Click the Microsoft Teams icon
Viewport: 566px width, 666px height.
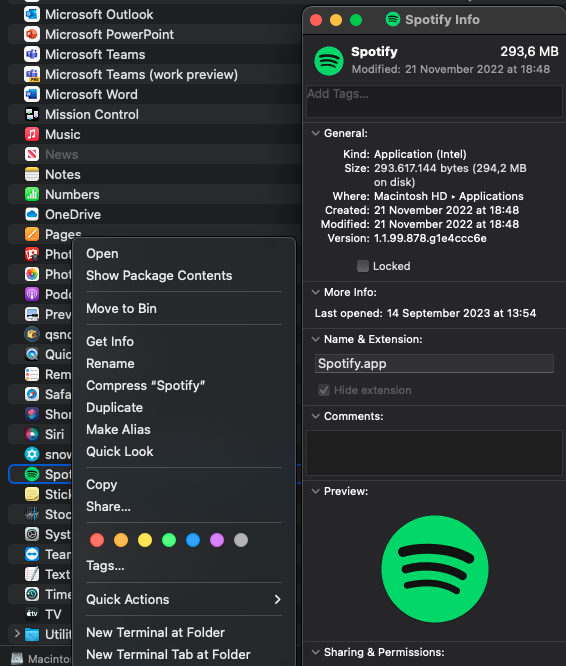32,54
